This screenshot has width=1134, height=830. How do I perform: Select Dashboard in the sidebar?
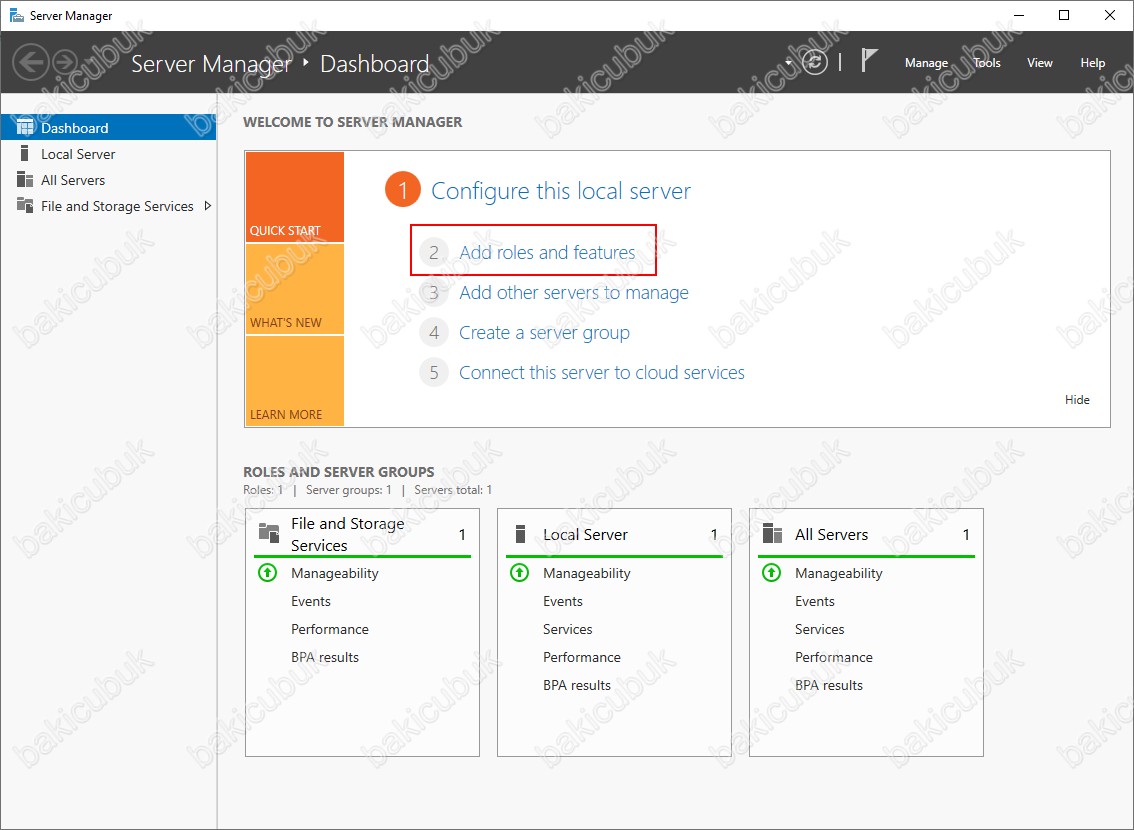coord(108,128)
